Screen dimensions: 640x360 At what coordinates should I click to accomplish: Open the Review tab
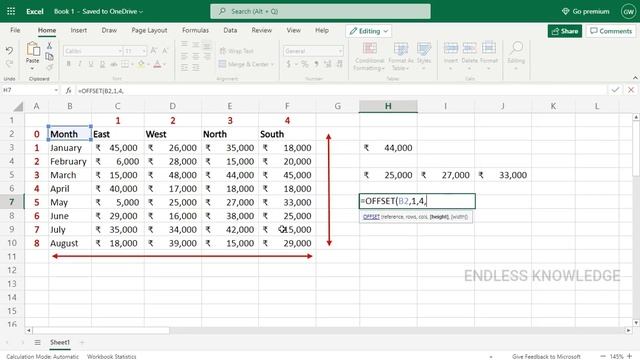[262, 30]
